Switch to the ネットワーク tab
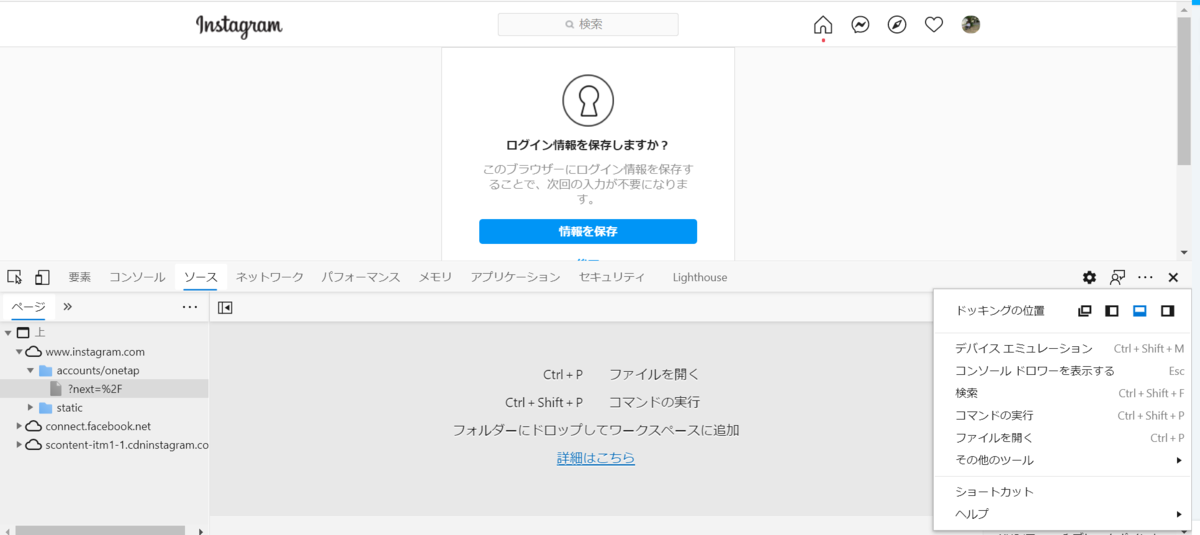This screenshot has width=1200, height=535. 270,277
